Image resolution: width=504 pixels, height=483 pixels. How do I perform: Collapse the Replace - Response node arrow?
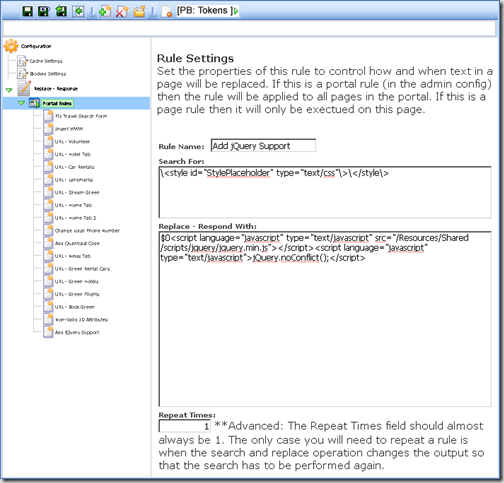coord(9,89)
